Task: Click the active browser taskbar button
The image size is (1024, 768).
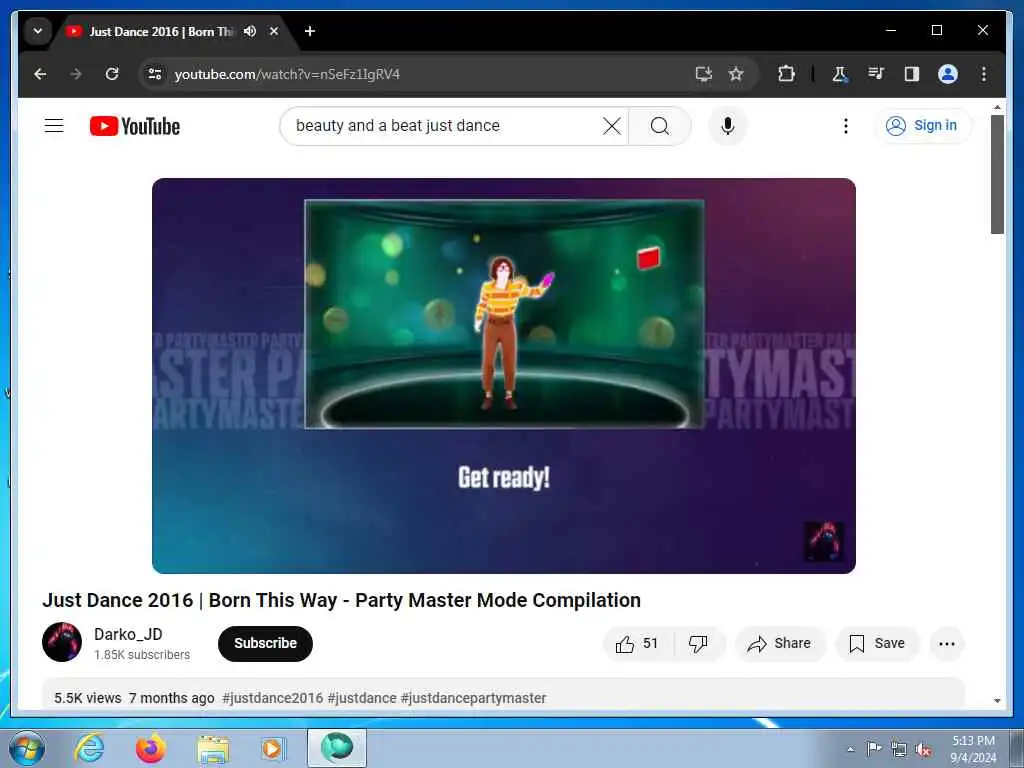Action: click(x=337, y=748)
